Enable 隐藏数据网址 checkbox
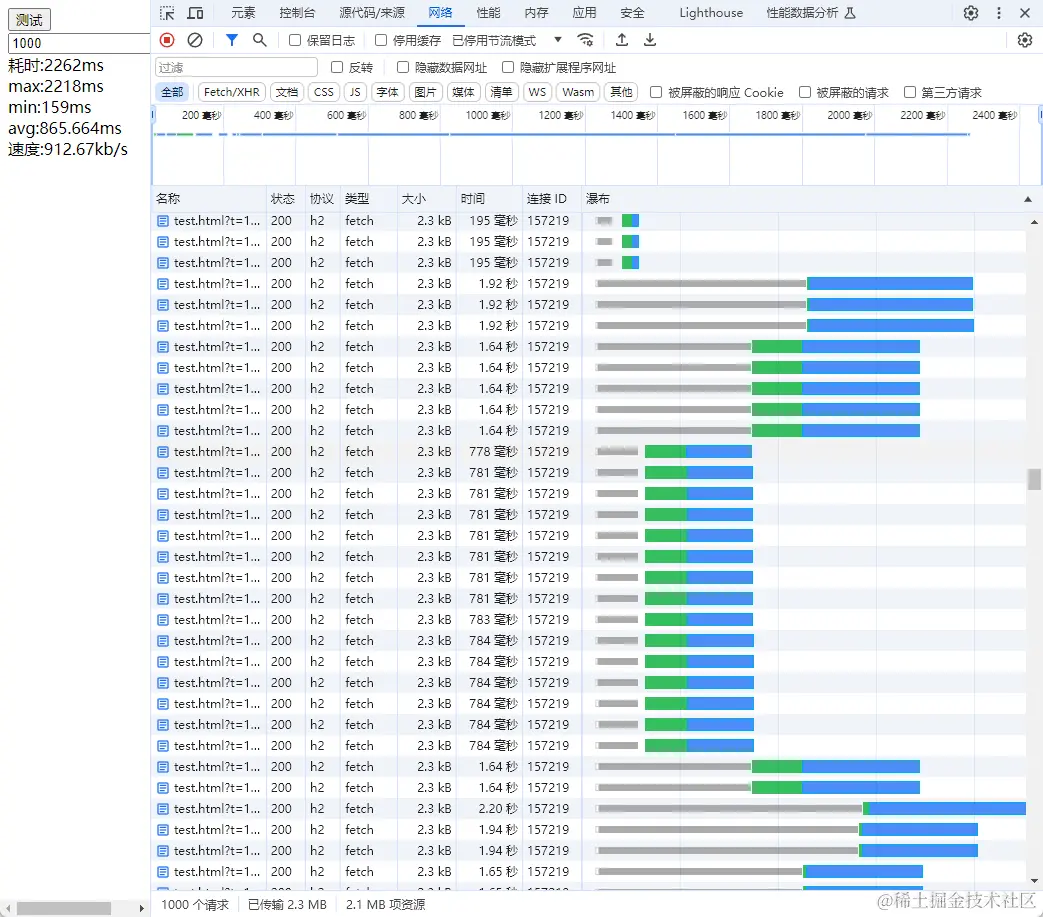This screenshot has width=1043, height=917. [x=402, y=67]
